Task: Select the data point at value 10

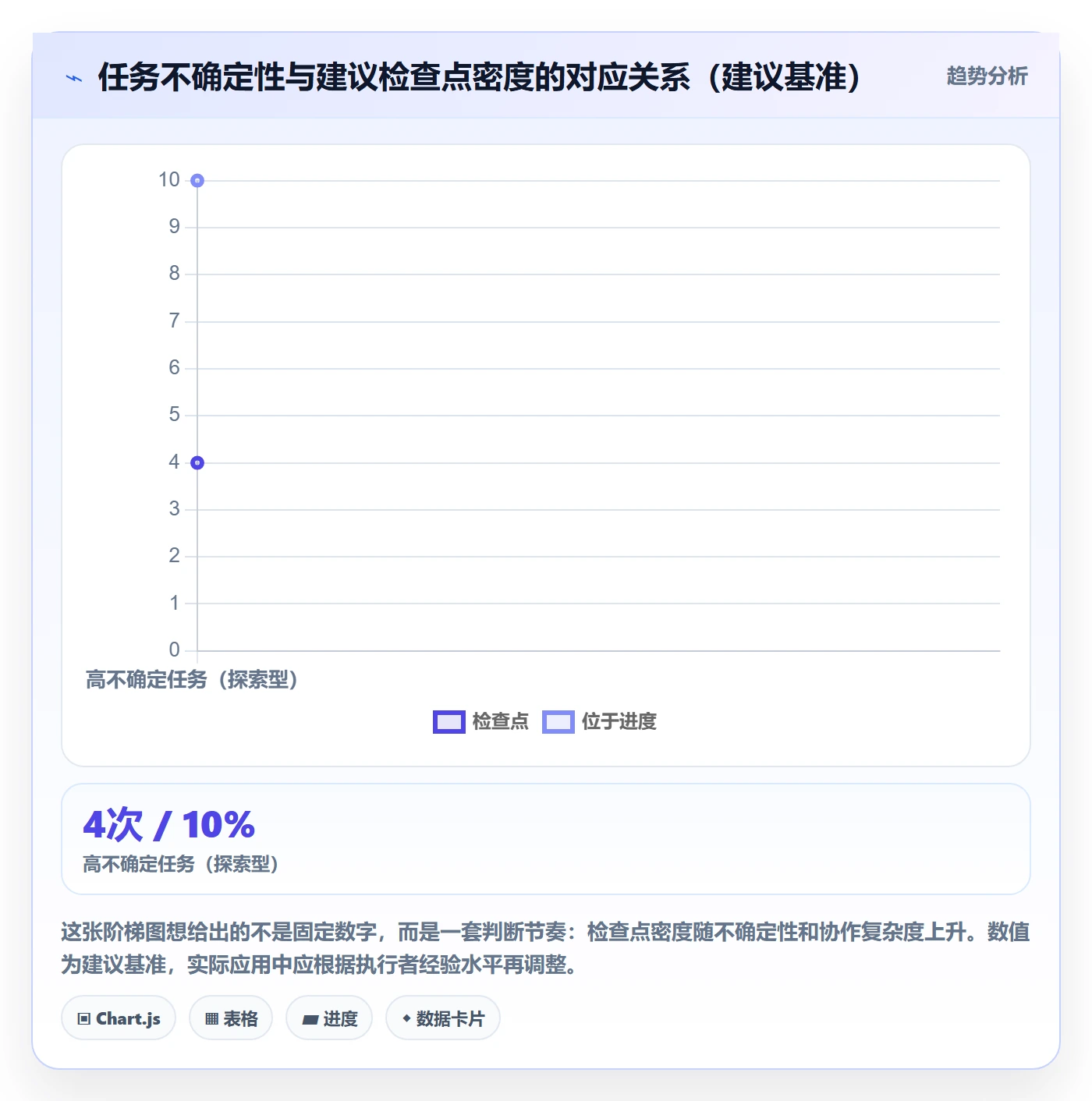Action: 197,181
